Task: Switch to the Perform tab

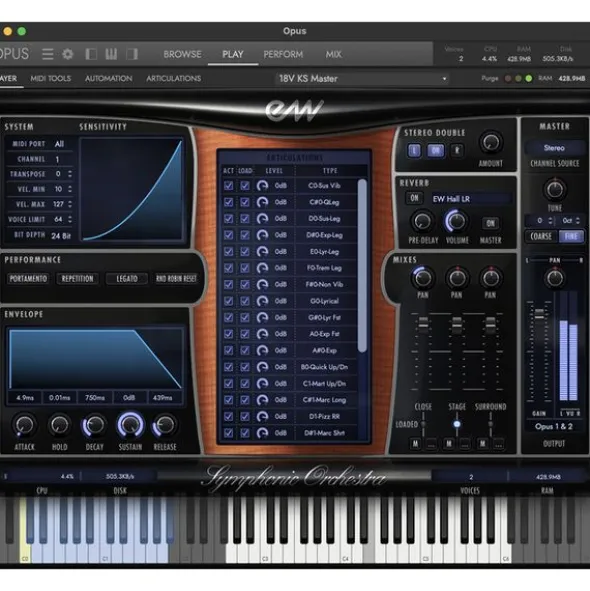Action: coord(283,54)
